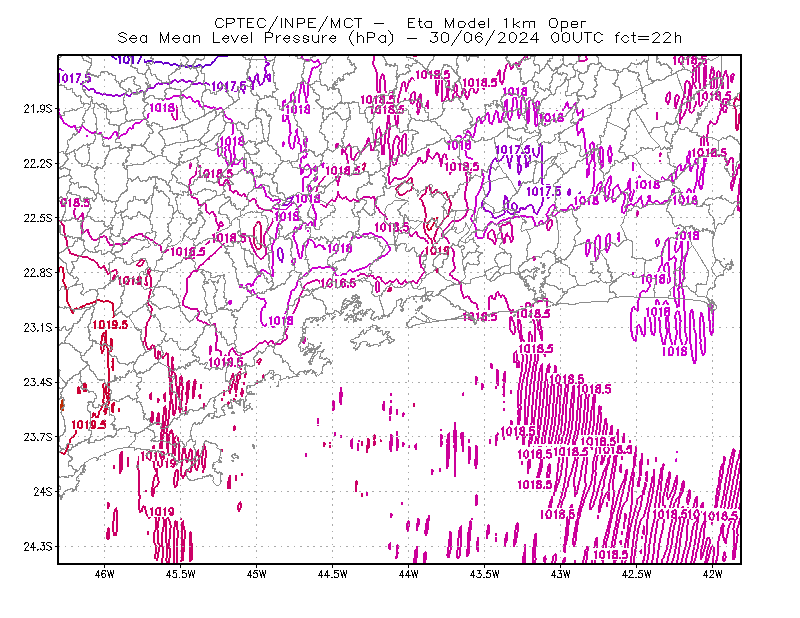Select the 23.7S latitude axis label
Viewport: 800px width, 618px height.
[x=38, y=437]
